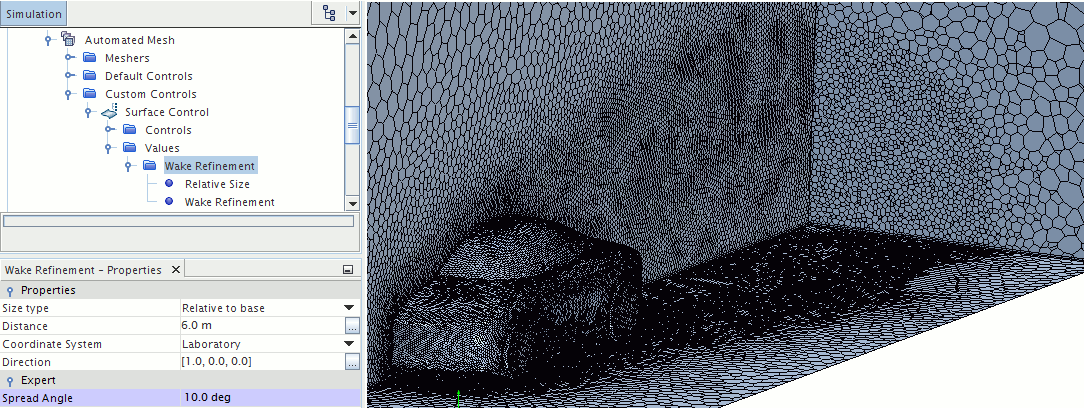Collapse the Wake Refinement folder in tree
1084x408 pixels.
click(x=129, y=166)
